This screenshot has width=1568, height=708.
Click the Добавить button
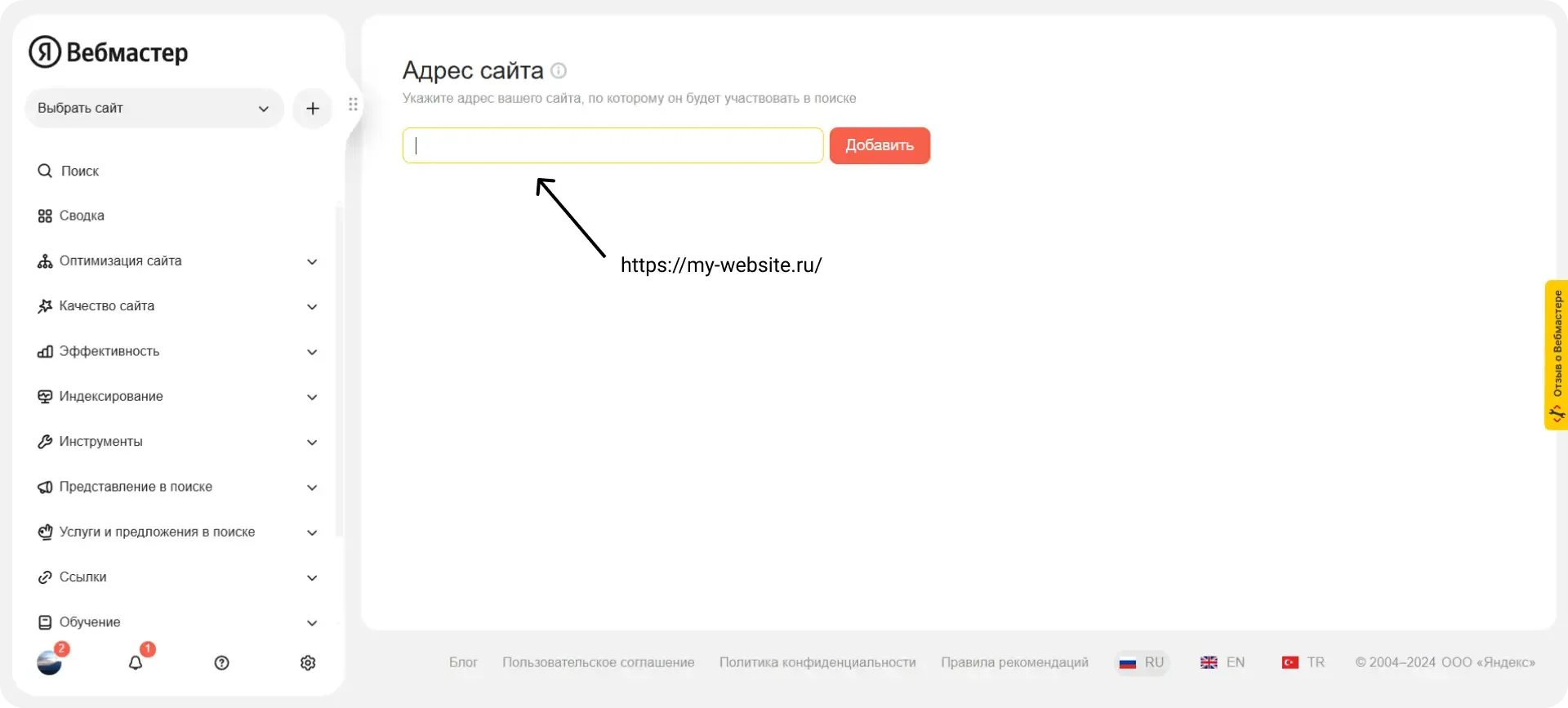(880, 145)
